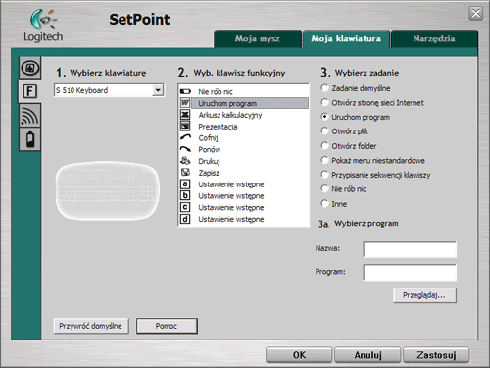Select Otwórz stronę sieci Internet option
Viewport: 490px width, 368px height.
click(324, 102)
